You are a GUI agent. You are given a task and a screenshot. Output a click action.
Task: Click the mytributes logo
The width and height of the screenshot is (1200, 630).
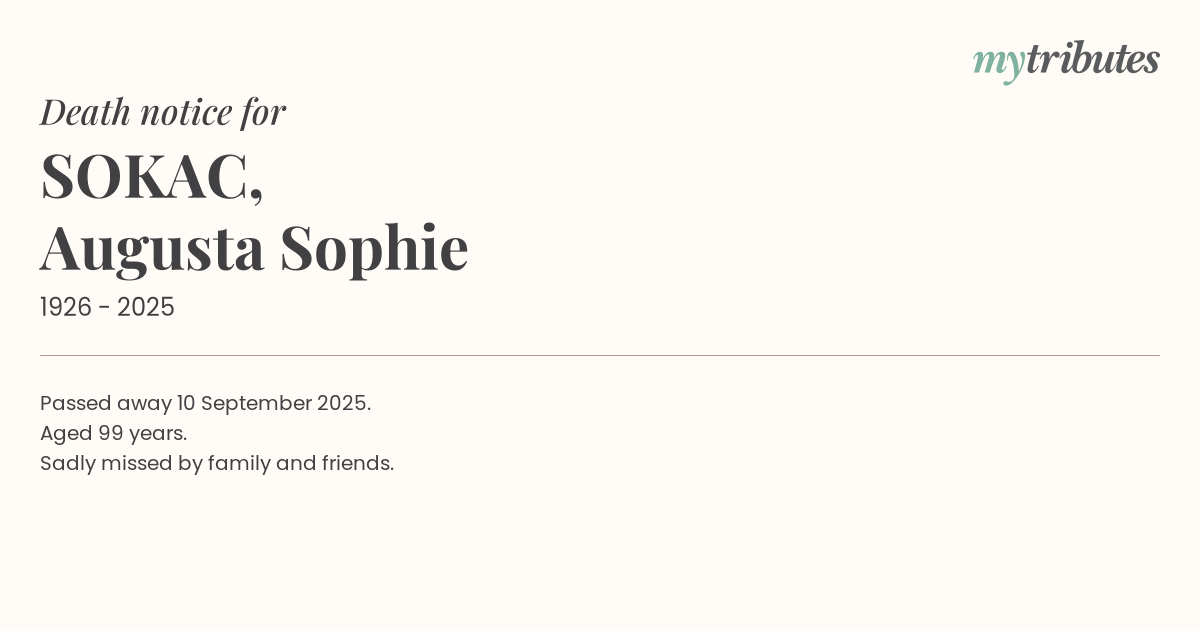pos(1066,60)
